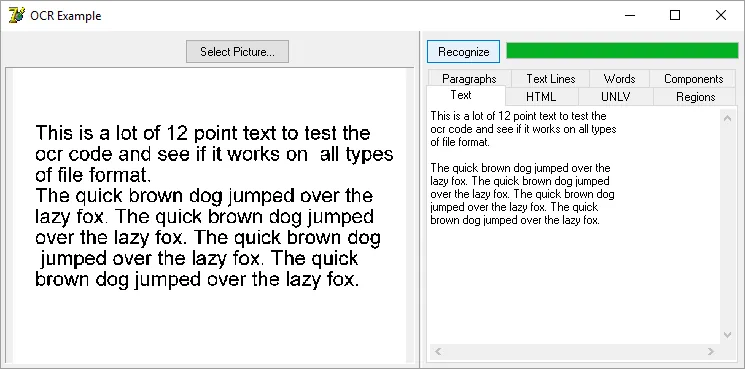Click the vertical scrollbar down arrow
Viewport: 745px width, 369px height.
pos(727,335)
